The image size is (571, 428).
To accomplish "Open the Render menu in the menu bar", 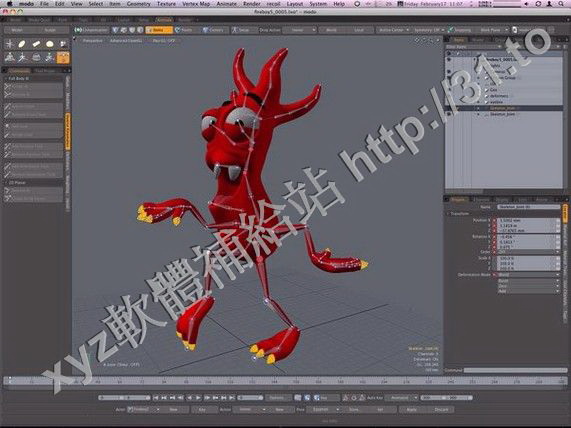I will (252, 4).
